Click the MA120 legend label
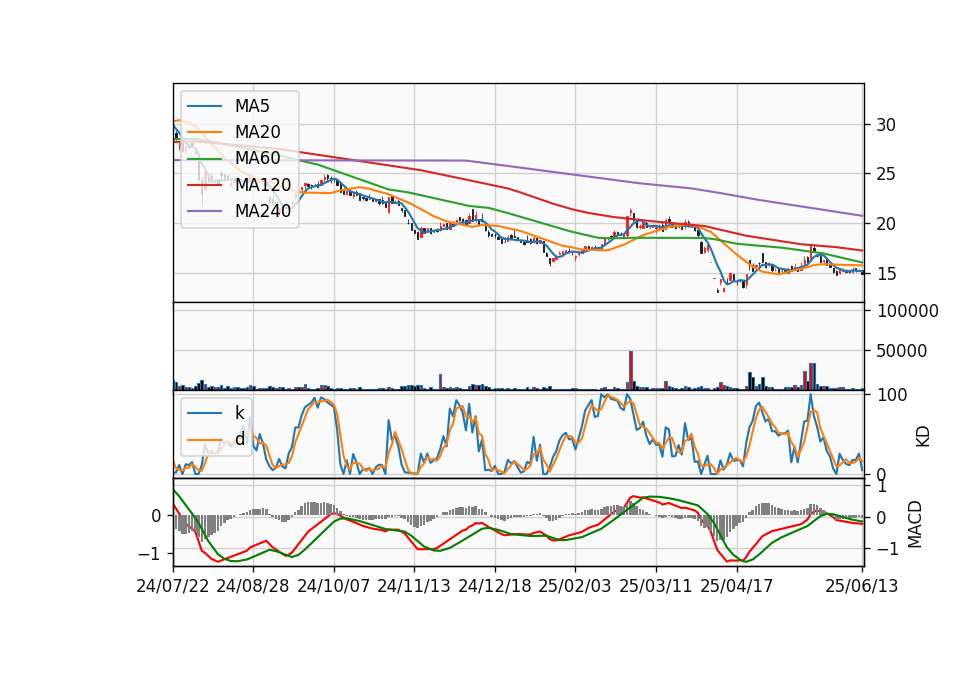The height and width of the screenshot is (690, 960). (x=263, y=184)
